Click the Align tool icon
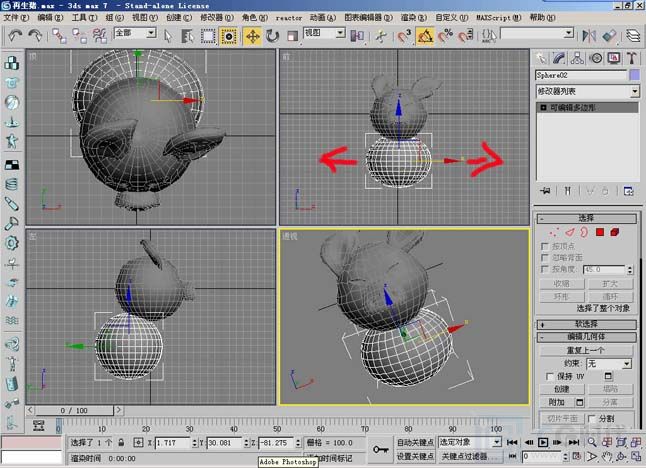 coord(609,36)
